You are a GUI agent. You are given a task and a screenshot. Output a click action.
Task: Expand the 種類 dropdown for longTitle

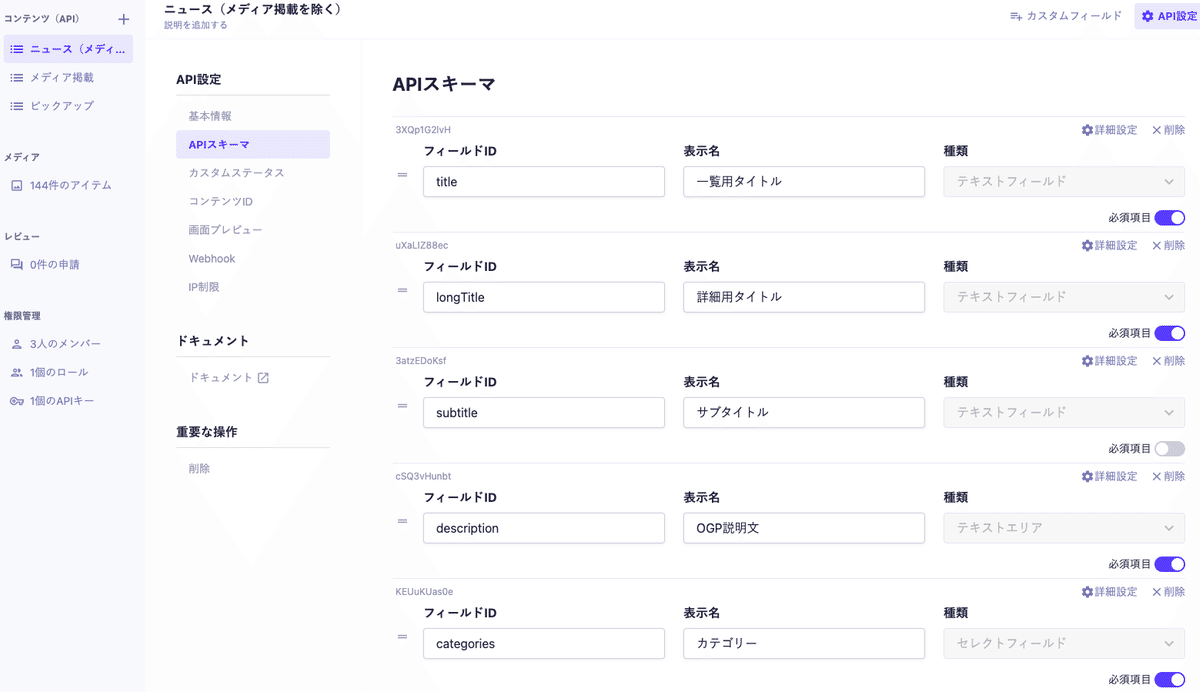click(1063, 297)
